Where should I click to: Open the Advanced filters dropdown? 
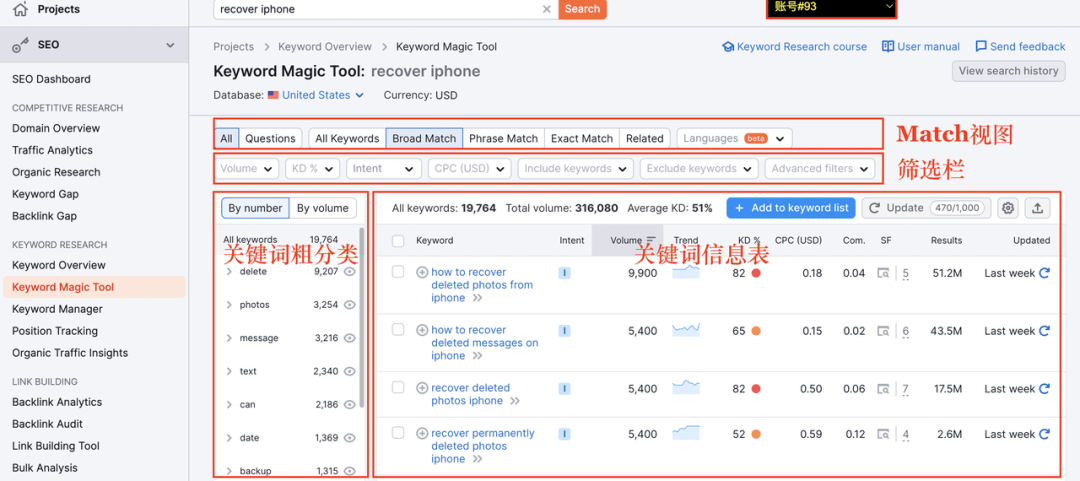[819, 169]
